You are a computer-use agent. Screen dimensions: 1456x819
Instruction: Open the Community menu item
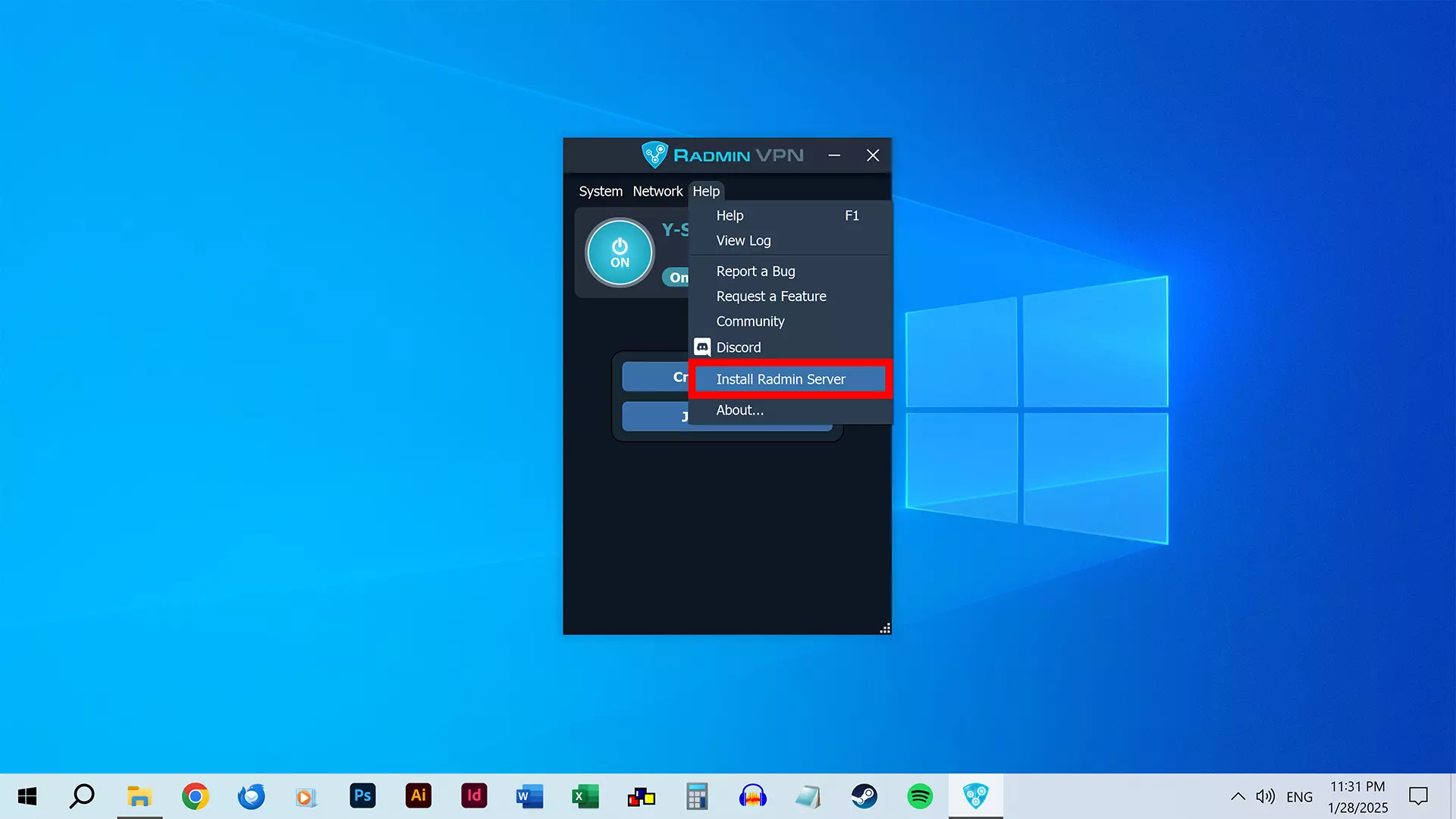point(750,322)
